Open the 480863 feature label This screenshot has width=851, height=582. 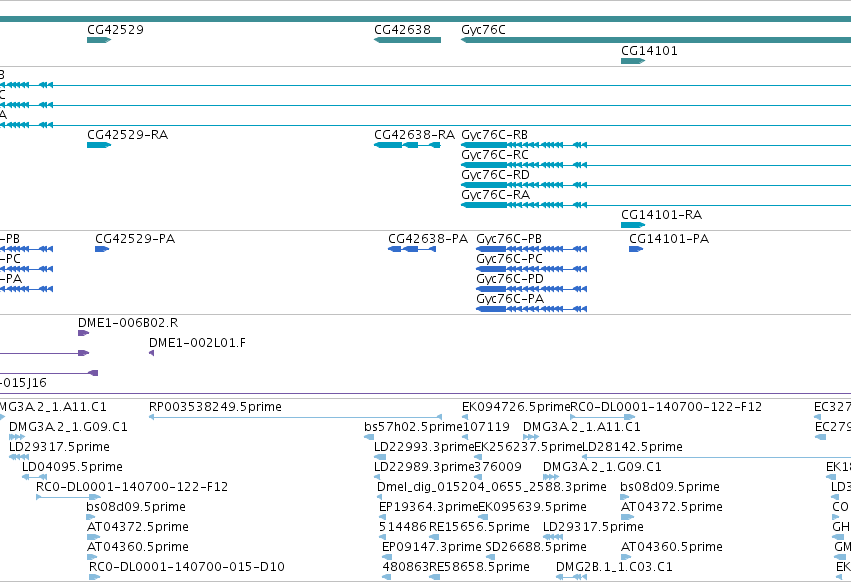[405, 567]
